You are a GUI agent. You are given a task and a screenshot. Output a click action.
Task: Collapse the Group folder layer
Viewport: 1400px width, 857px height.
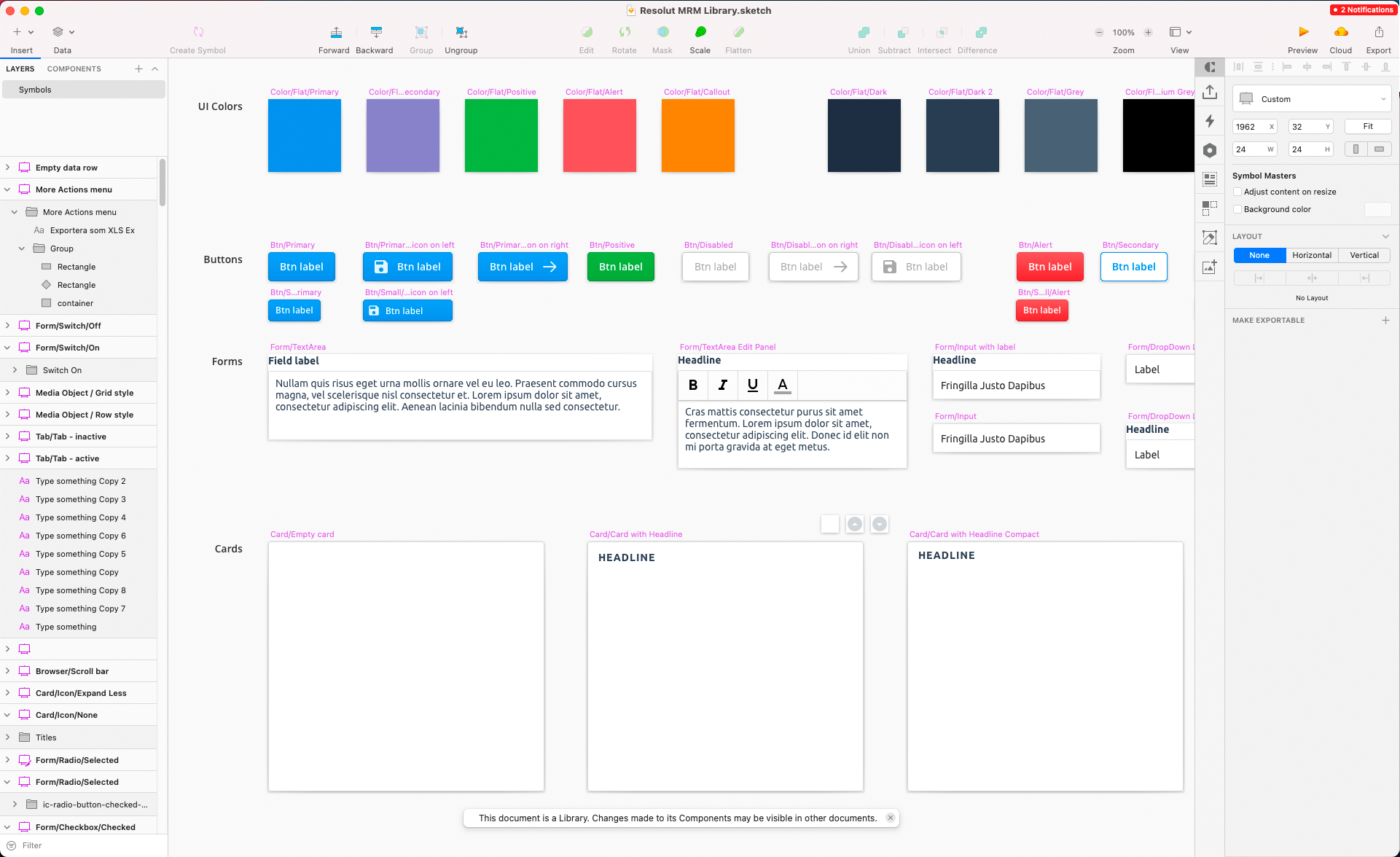coord(22,249)
